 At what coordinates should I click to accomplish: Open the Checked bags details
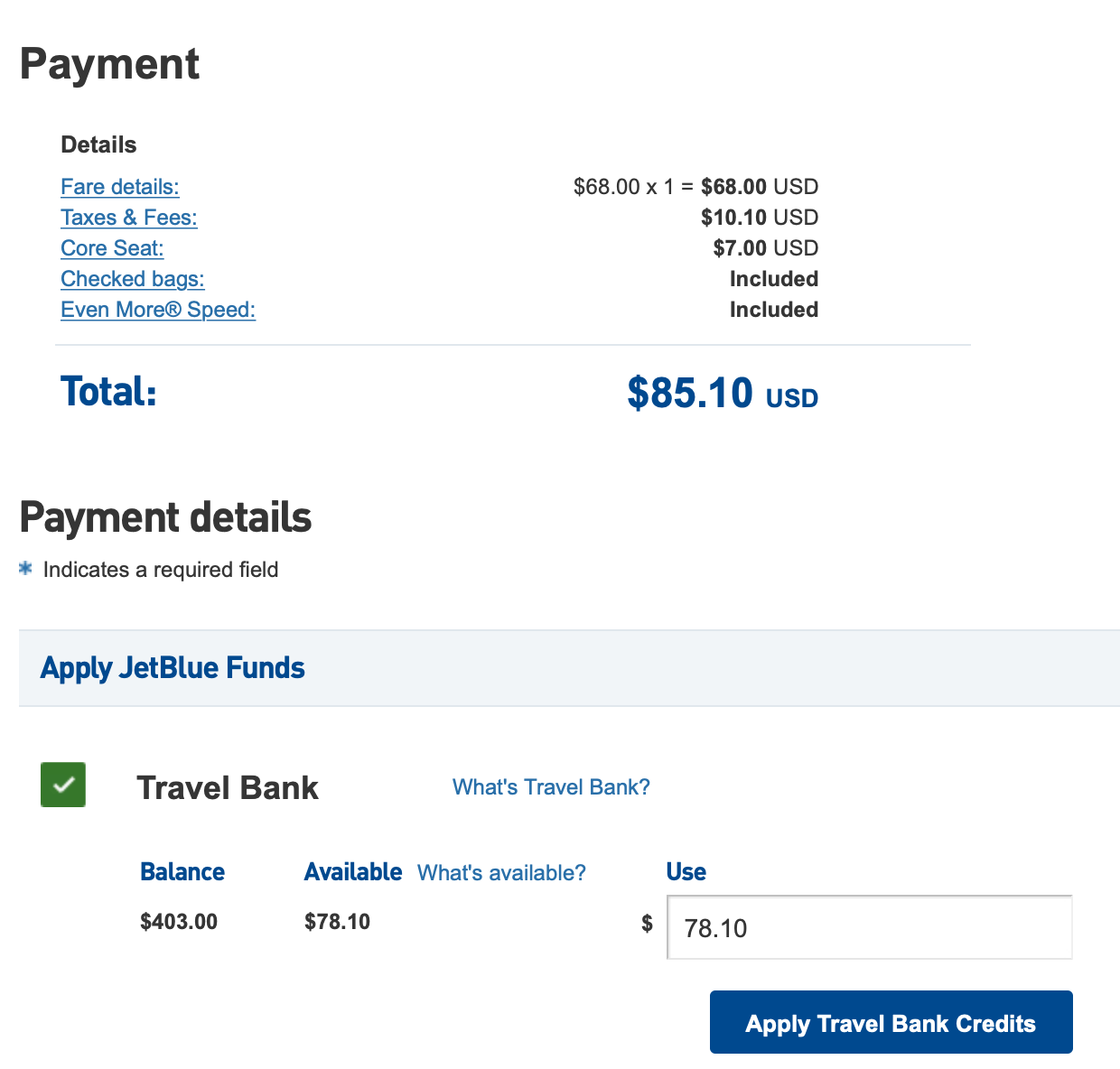132,279
